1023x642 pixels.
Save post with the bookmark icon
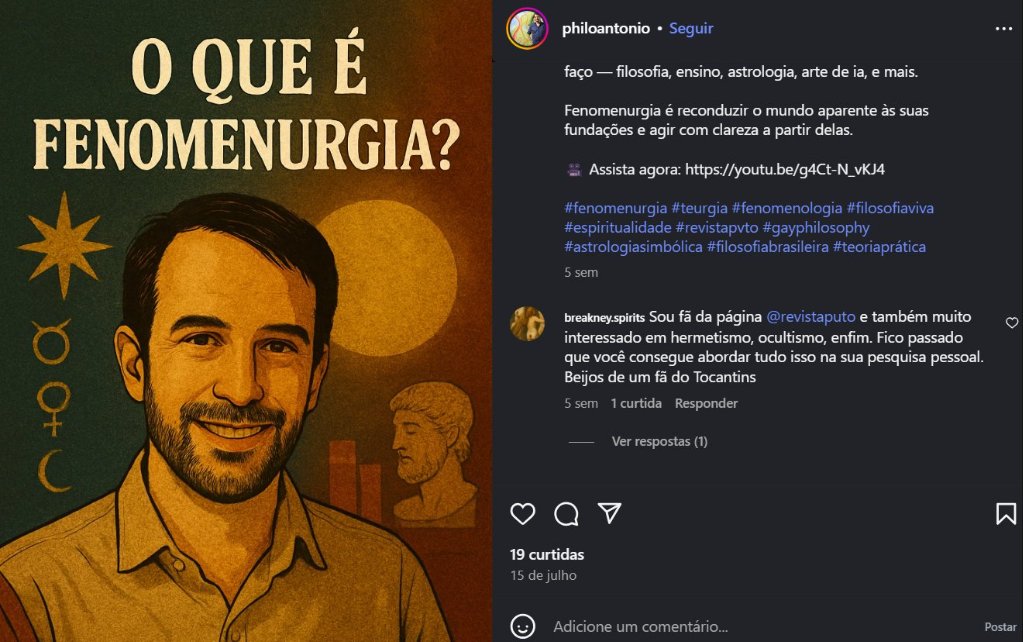coord(1005,514)
